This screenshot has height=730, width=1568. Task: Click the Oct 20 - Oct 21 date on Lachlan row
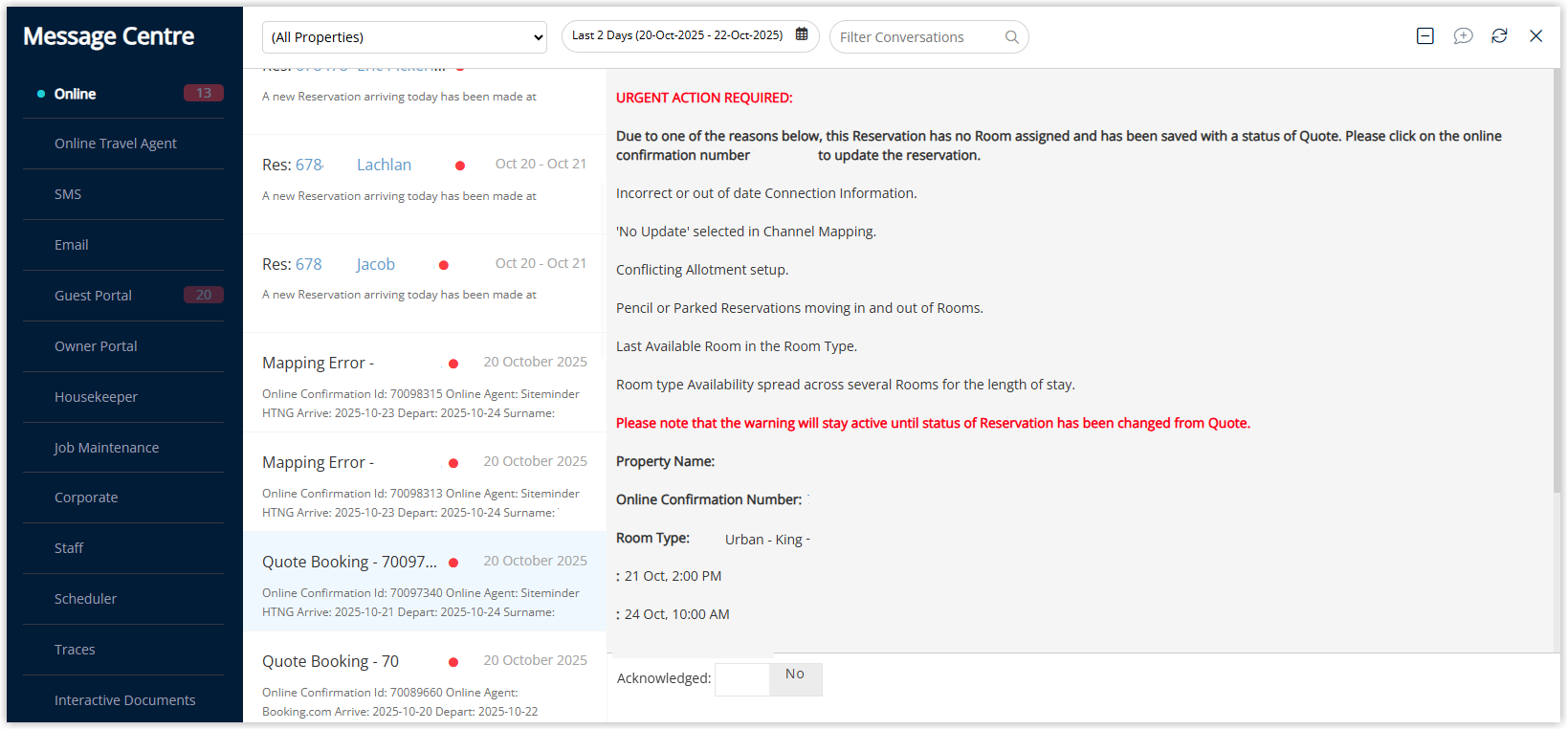tap(541, 164)
